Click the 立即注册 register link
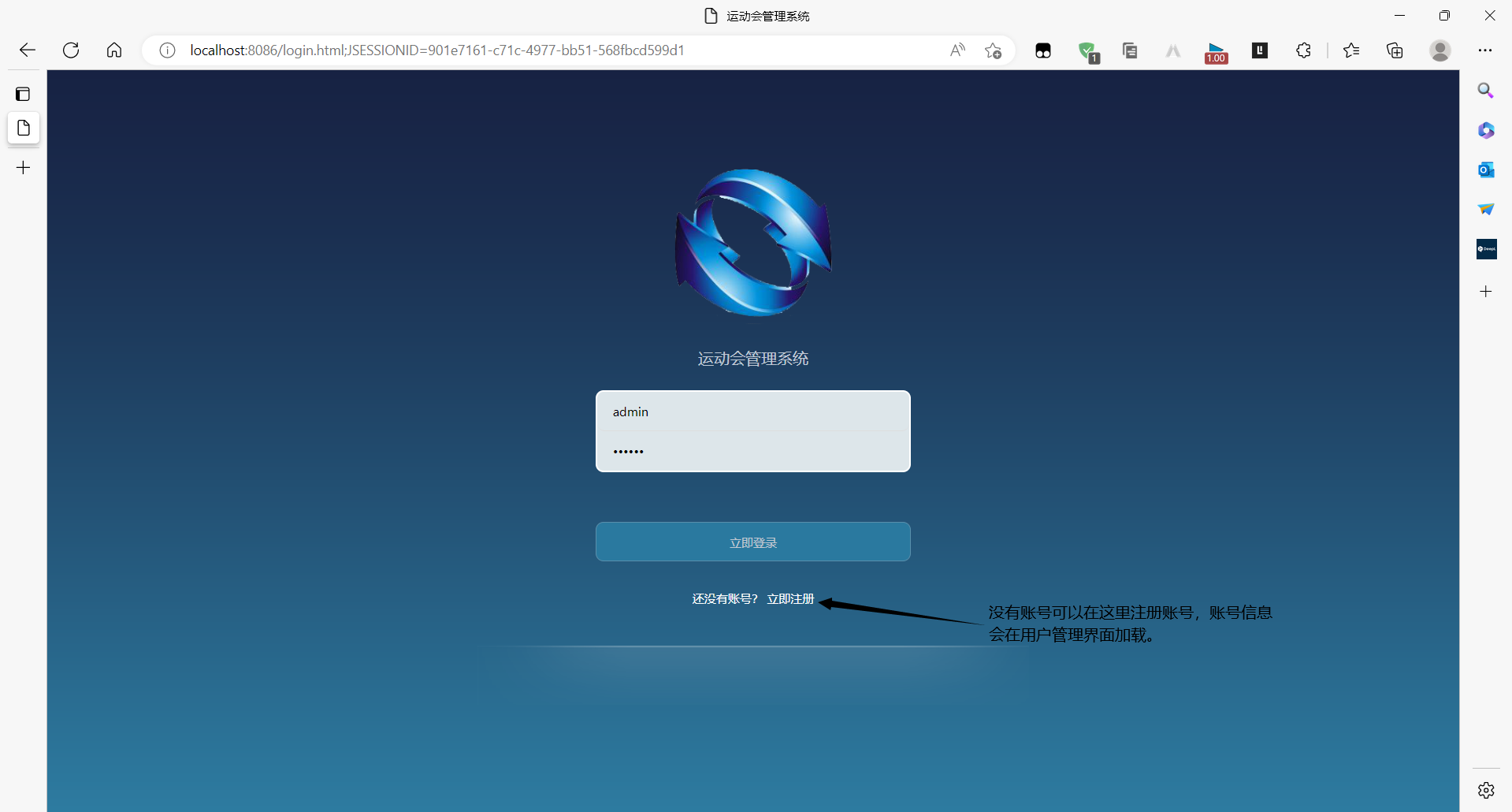Screen dimensions: 1512x812 coord(790,599)
